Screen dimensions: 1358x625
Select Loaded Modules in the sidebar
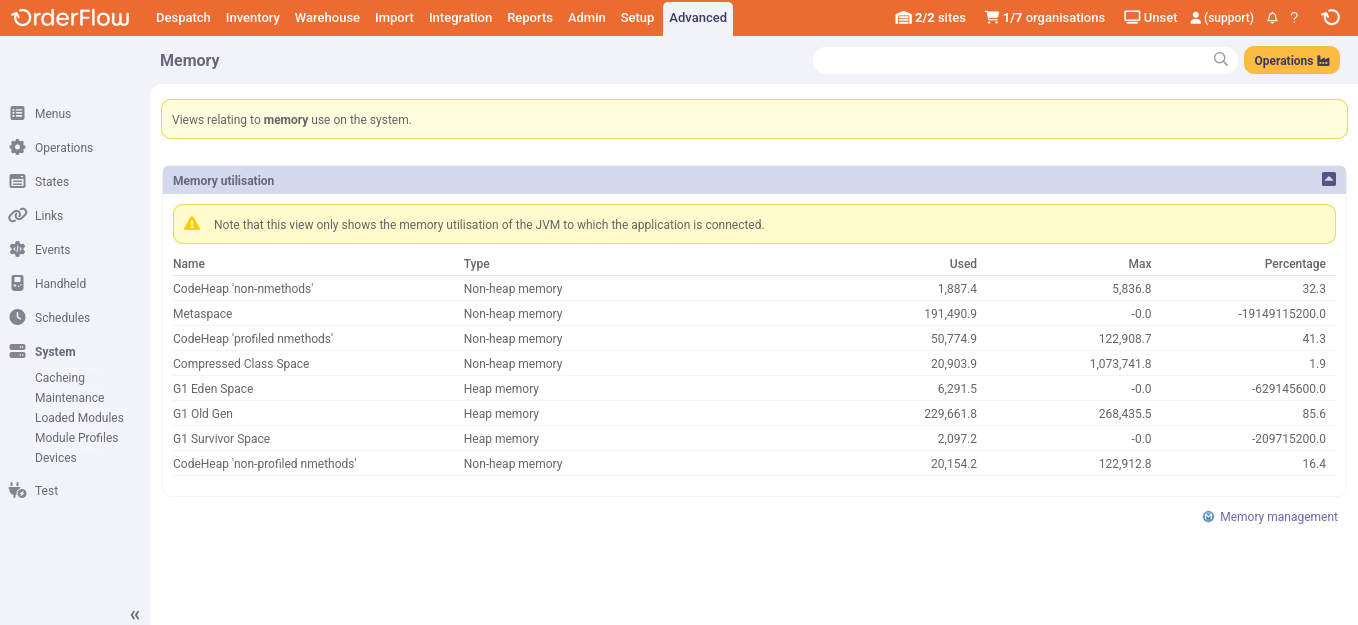79,417
